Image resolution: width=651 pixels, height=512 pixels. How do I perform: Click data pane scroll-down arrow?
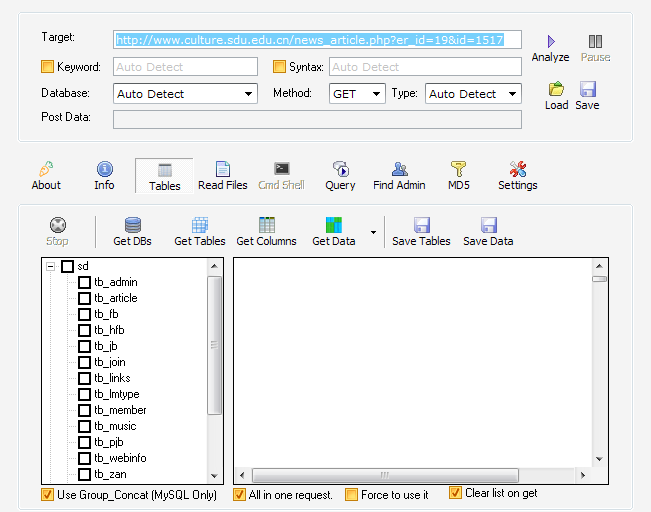[599, 459]
